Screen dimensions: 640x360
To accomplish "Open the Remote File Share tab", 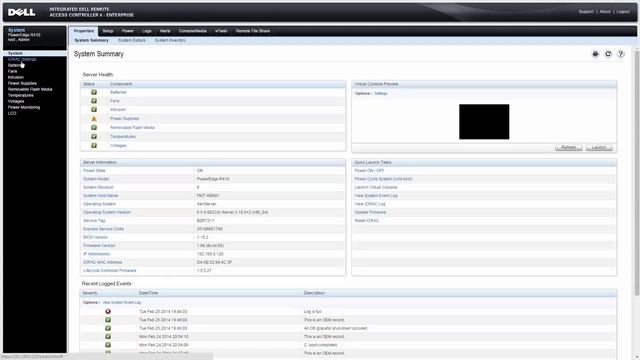I will pos(253,31).
